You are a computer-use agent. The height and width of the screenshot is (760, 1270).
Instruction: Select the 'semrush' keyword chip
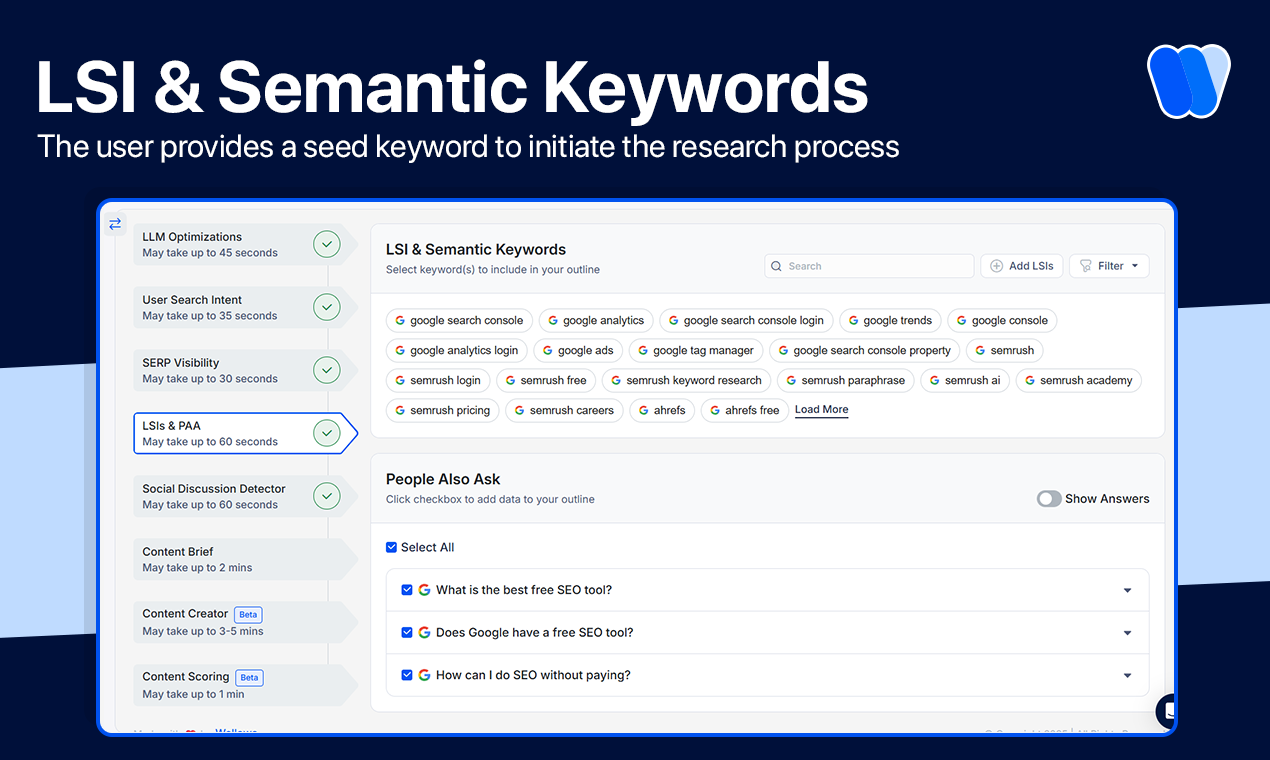coord(1005,351)
